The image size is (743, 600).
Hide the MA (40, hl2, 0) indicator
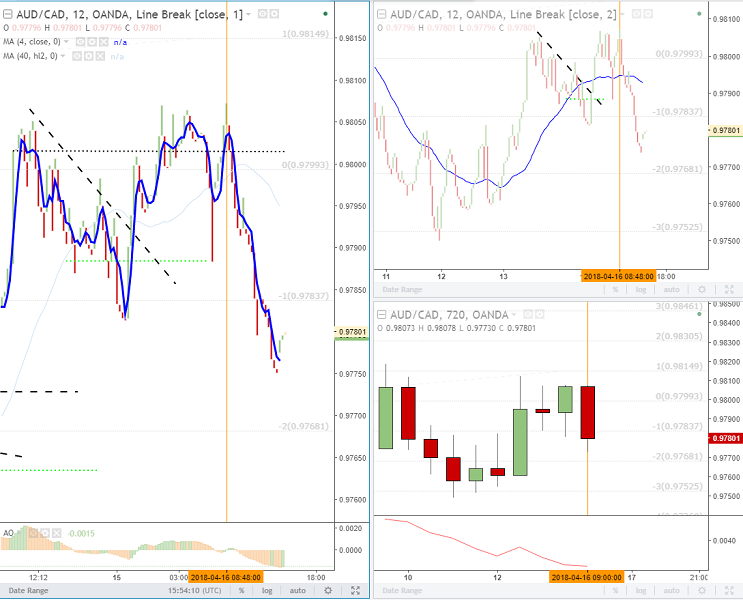coord(77,56)
